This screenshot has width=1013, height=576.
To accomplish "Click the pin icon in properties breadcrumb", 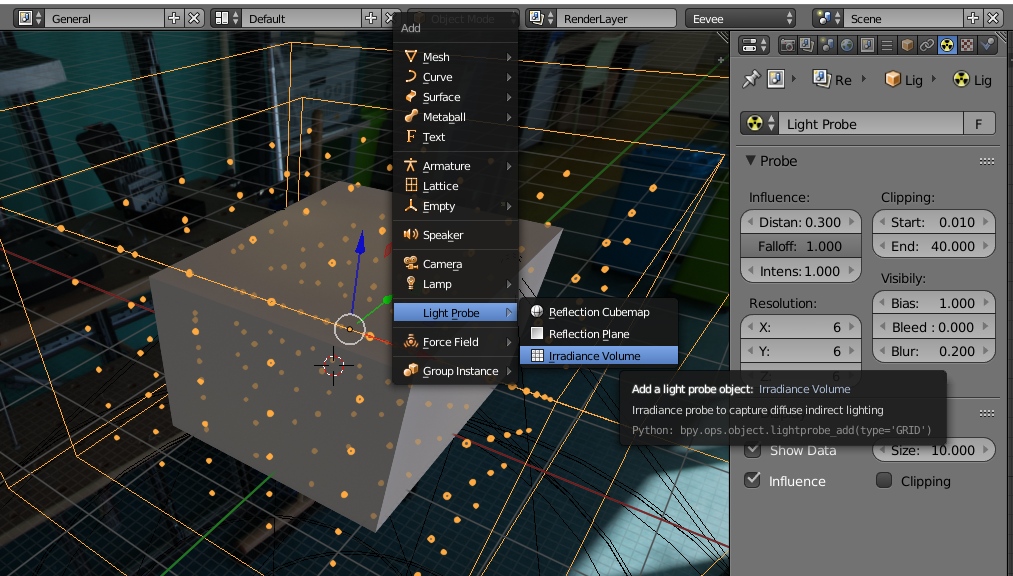I will point(749,79).
